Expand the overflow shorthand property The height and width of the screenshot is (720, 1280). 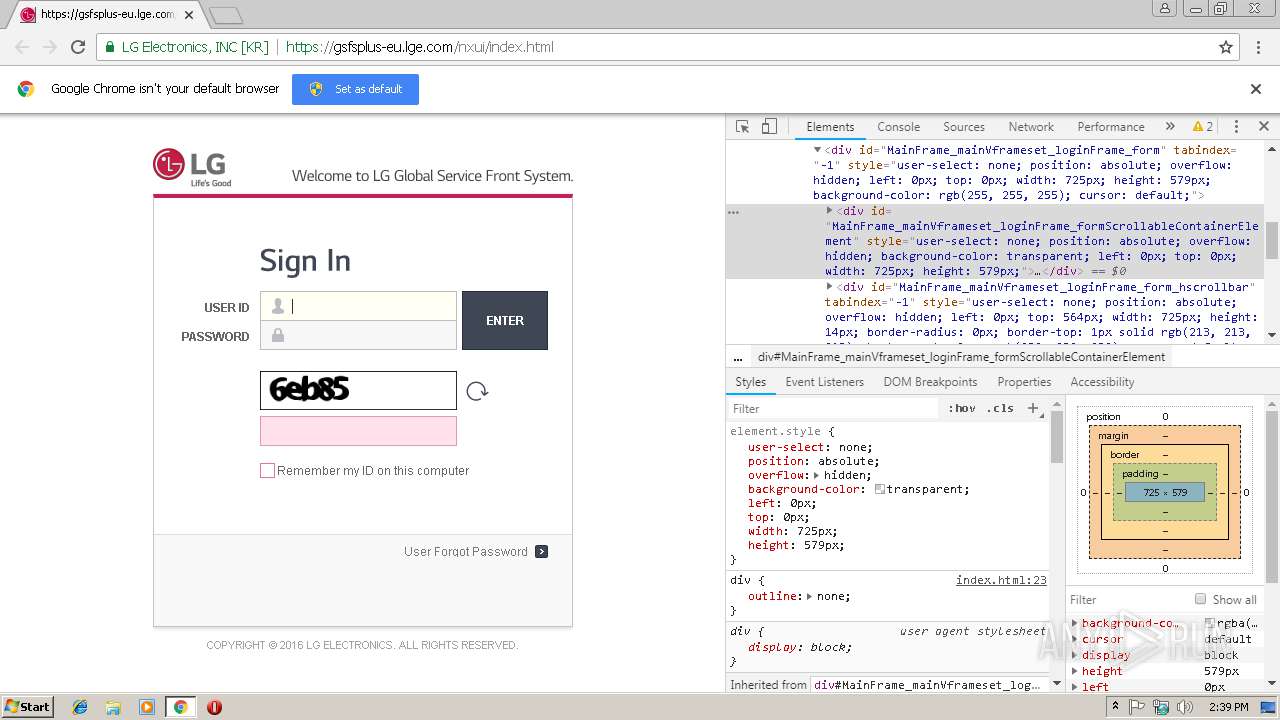pos(817,475)
